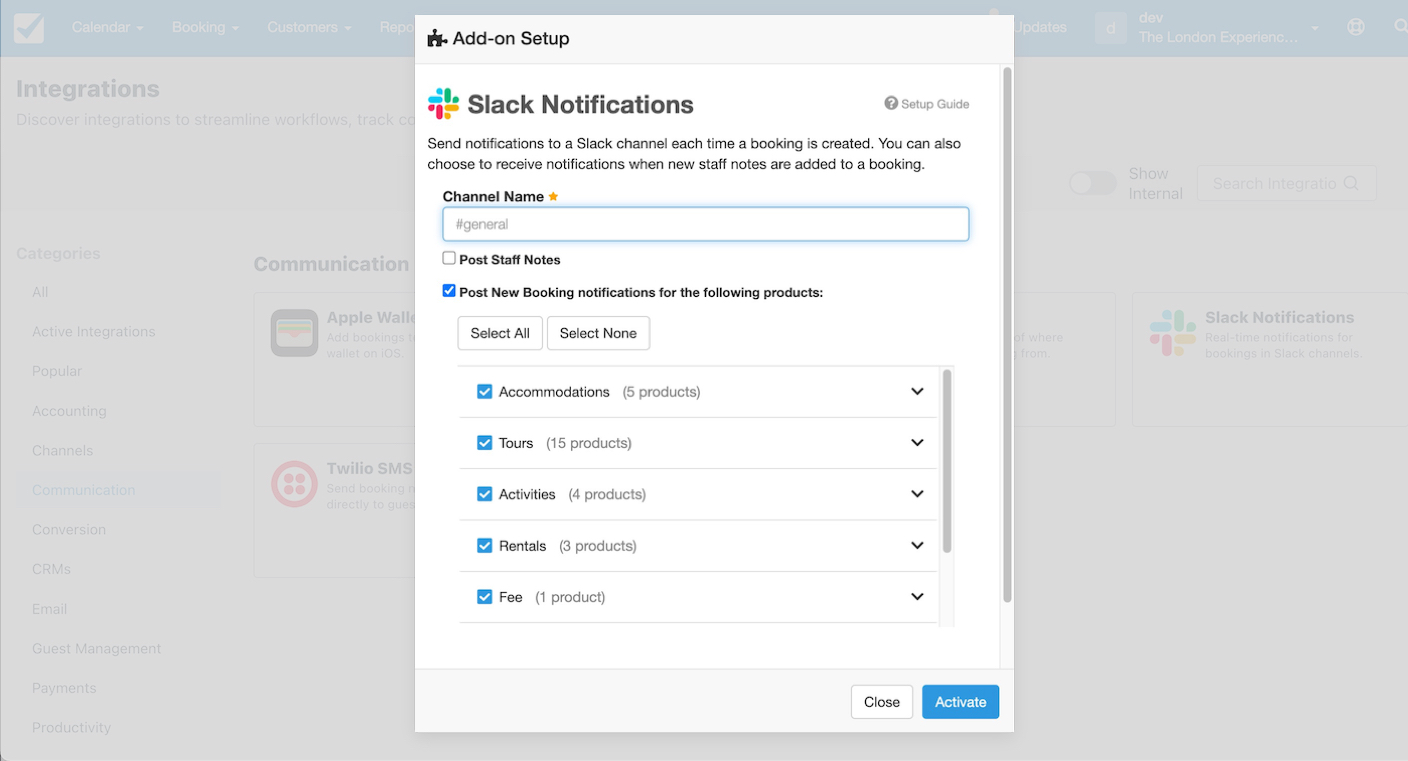The image size is (1408, 761).
Task: Select the Conversion category
Action: click(x=69, y=530)
